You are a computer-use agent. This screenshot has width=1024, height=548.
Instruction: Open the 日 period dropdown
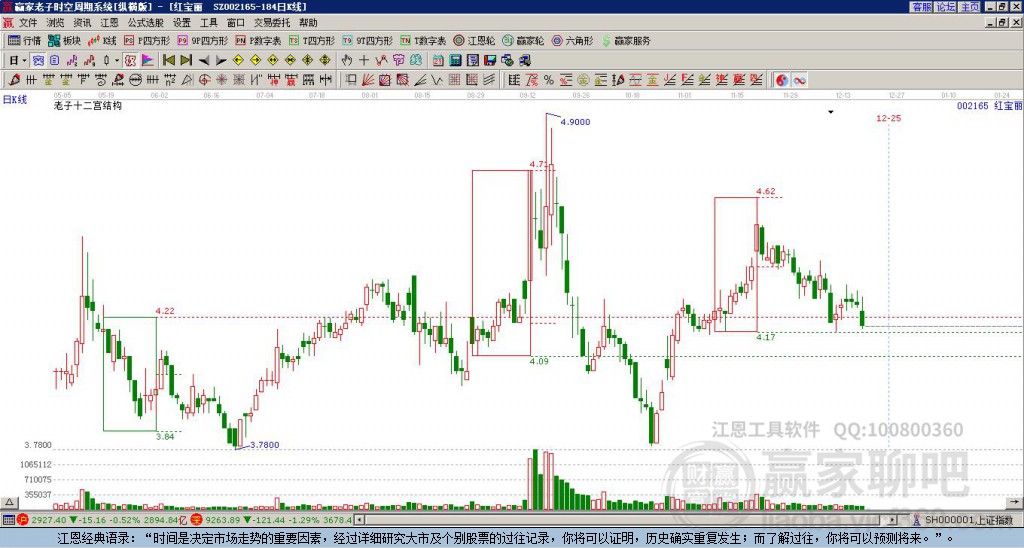(x=18, y=61)
